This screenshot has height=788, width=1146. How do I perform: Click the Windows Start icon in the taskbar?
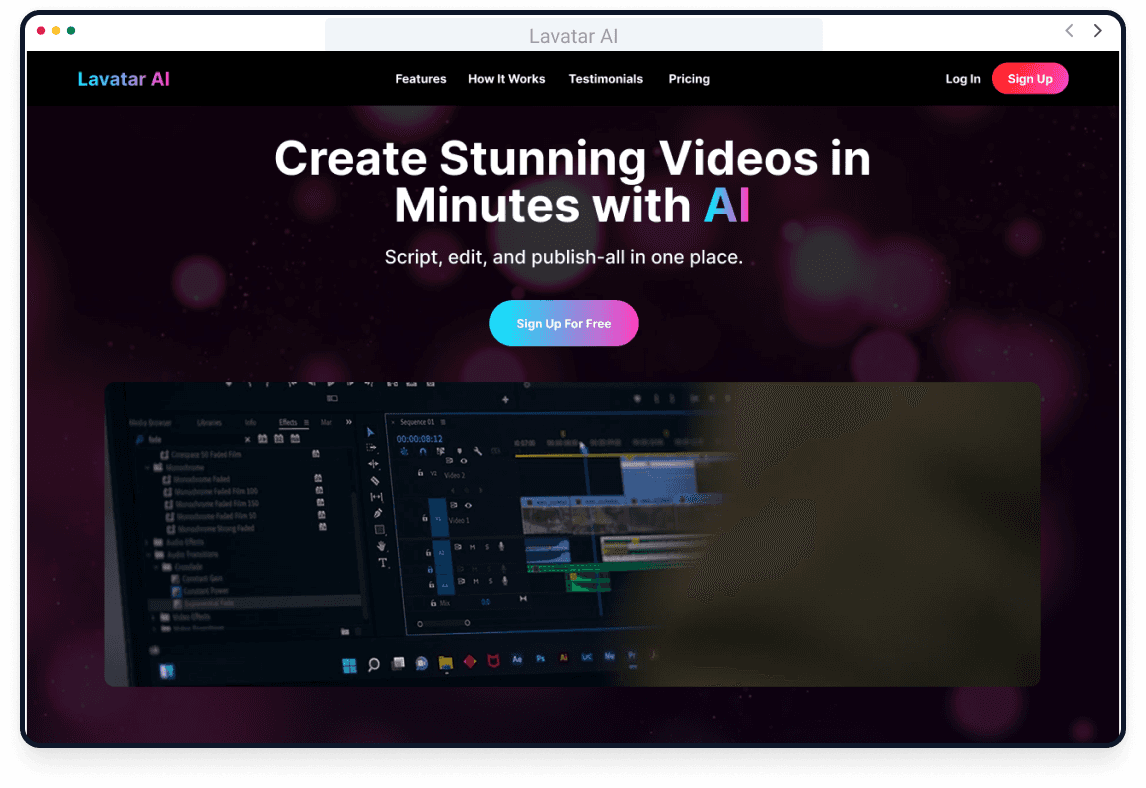(349, 663)
